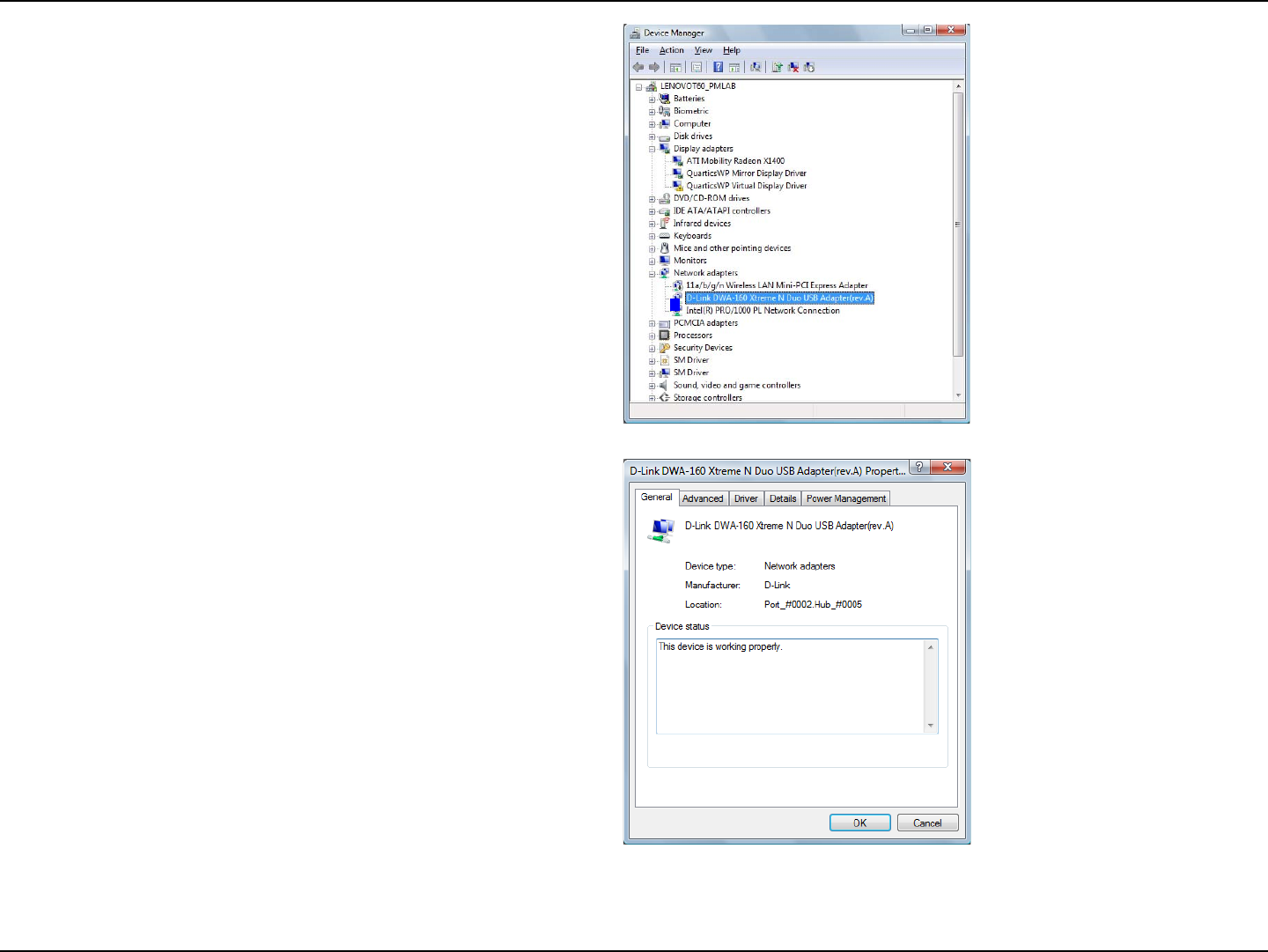Close the D-Link Properties dialog
This screenshot has height=952, width=1268.
click(947, 467)
